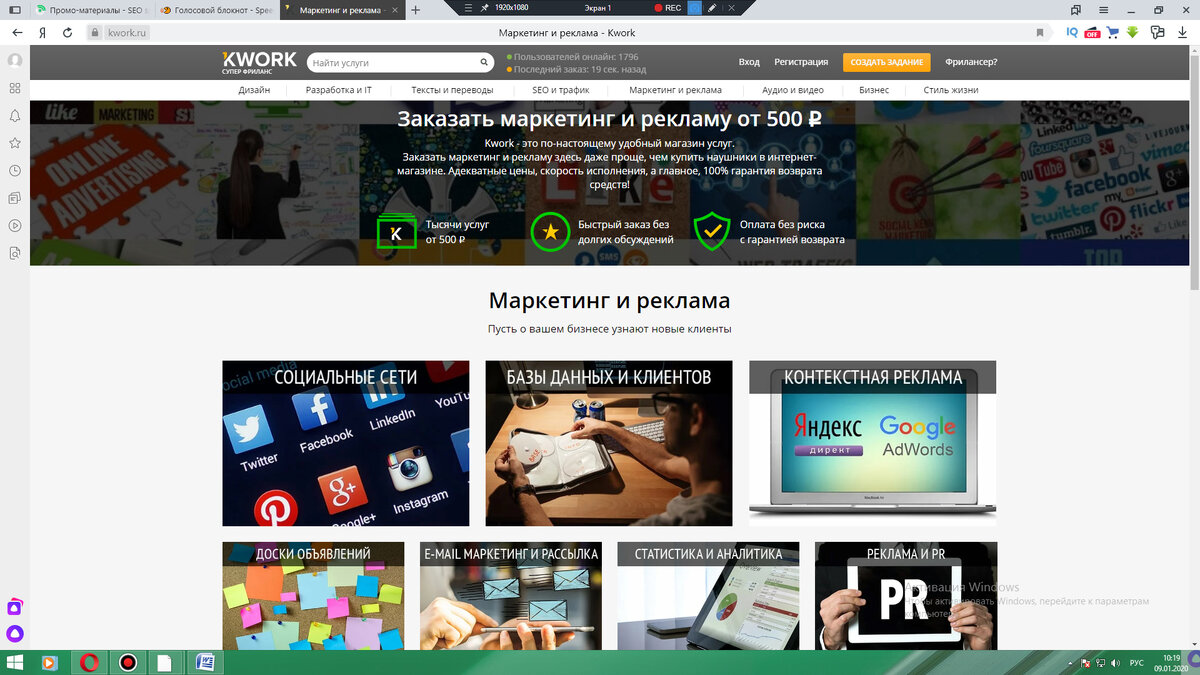Open the notifications bell in the sidebar
Viewport: 1200px width, 675px height.
(x=15, y=115)
